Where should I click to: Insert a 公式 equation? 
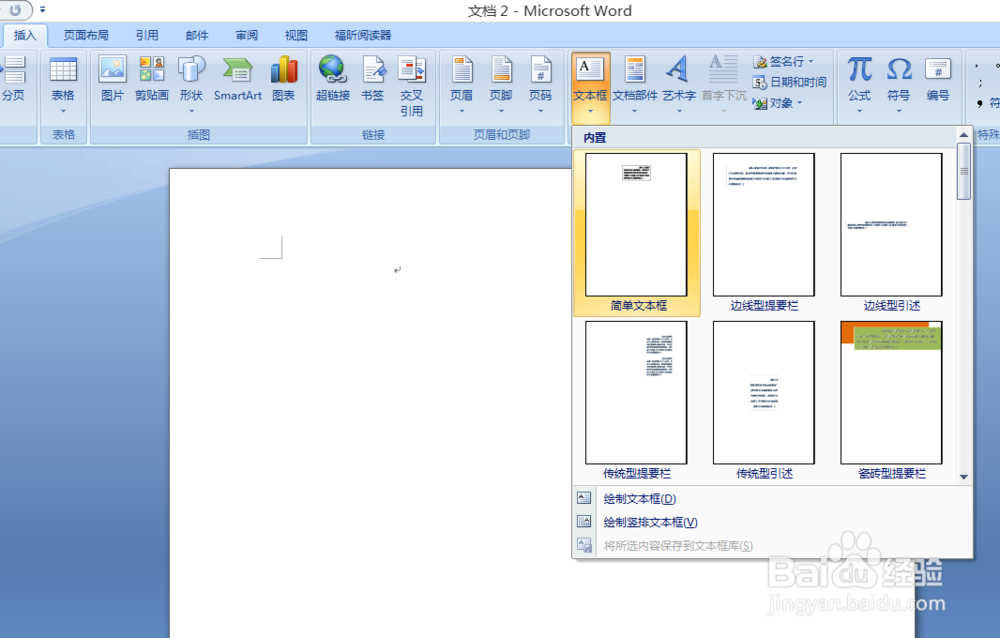click(859, 84)
